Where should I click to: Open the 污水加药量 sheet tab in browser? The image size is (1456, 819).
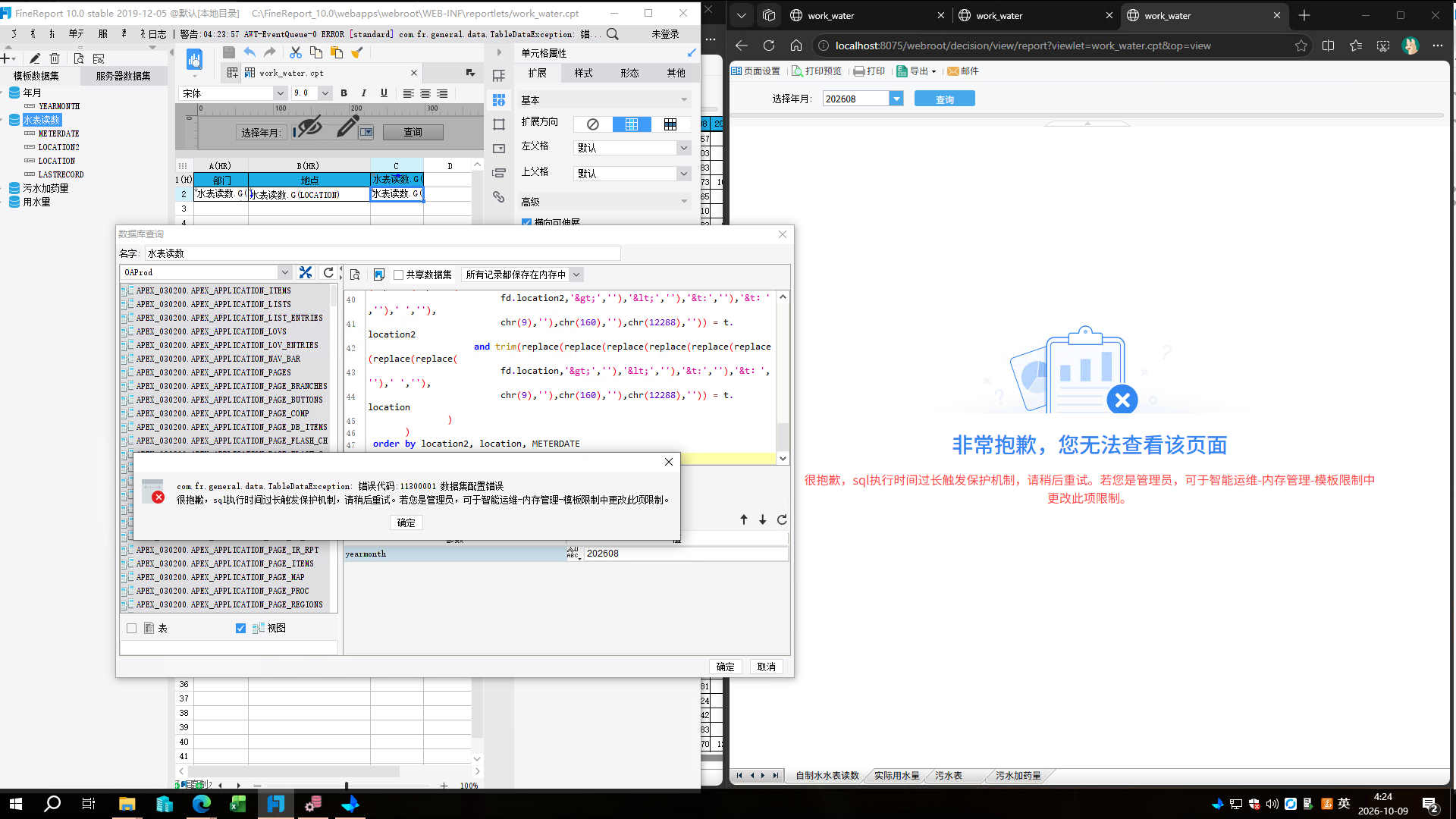click(x=1018, y=776)
